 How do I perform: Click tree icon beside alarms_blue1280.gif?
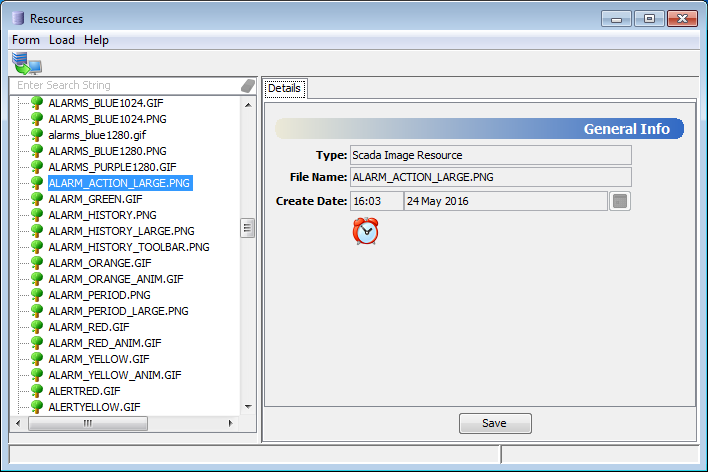click(37, 135)
